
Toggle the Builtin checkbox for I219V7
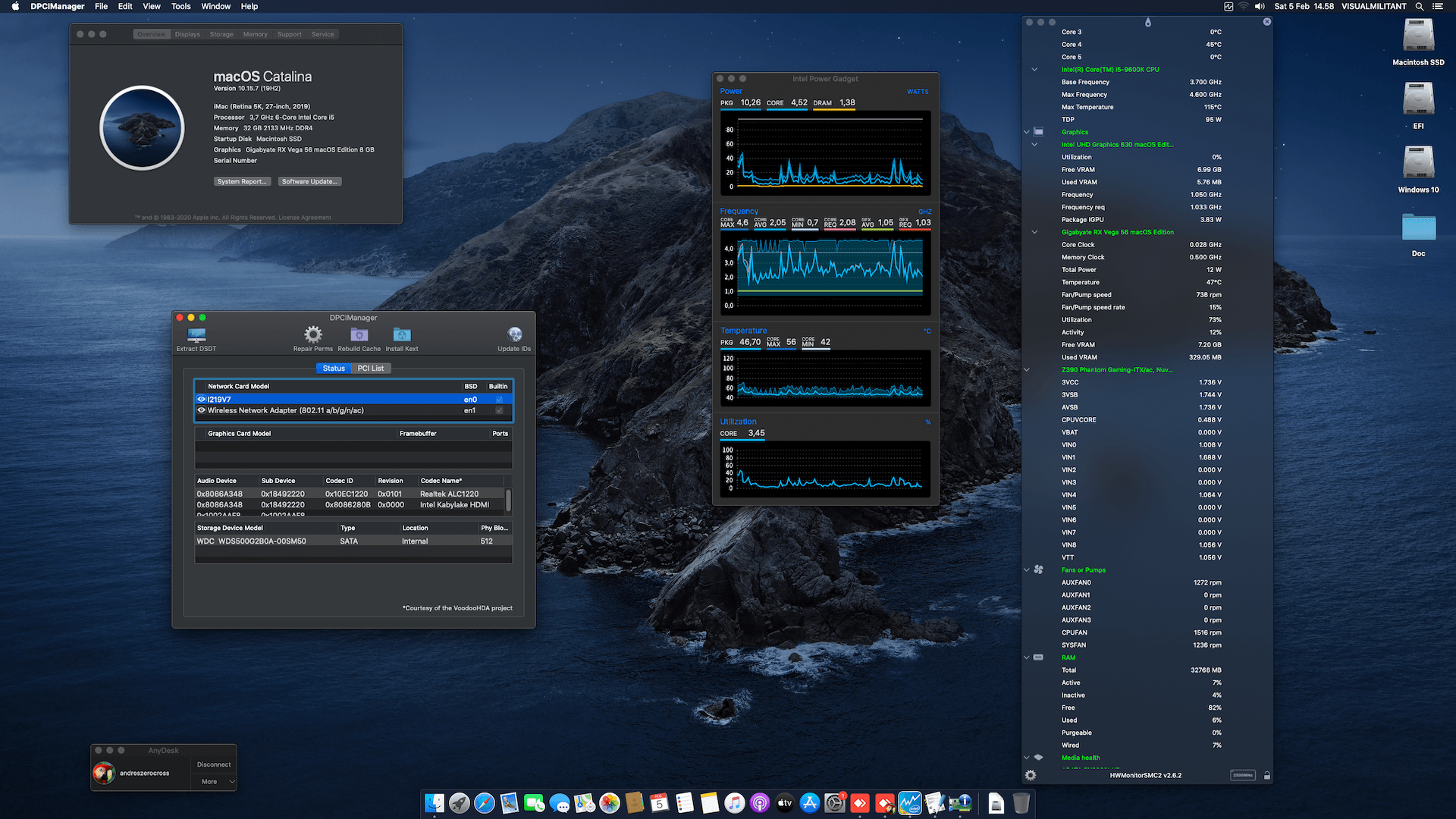coord(499,399)
